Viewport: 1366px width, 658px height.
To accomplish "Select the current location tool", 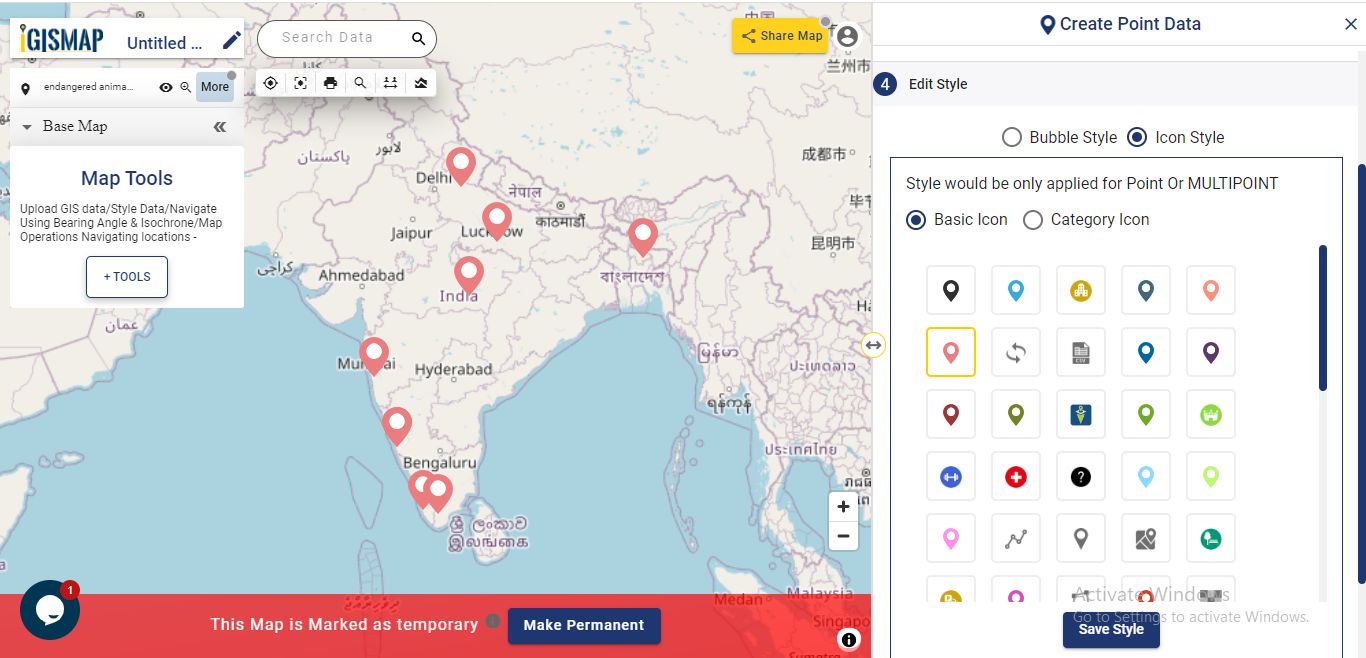I will coord(270,83).
